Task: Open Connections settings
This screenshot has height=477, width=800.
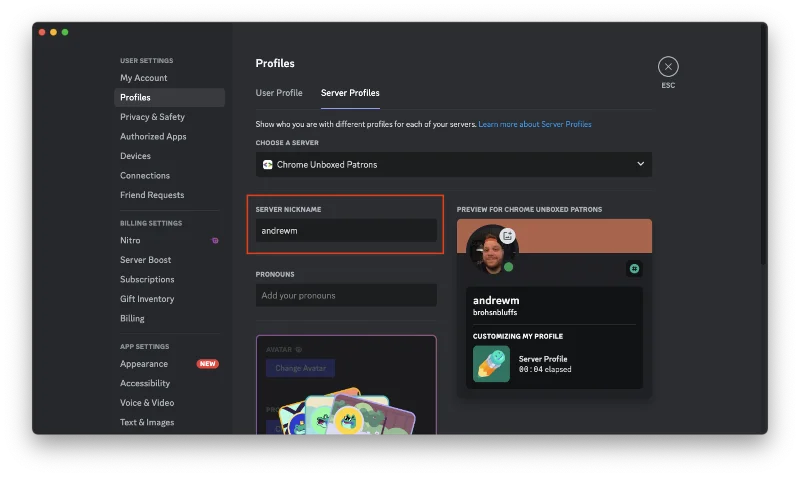Action: click(169, 175)
